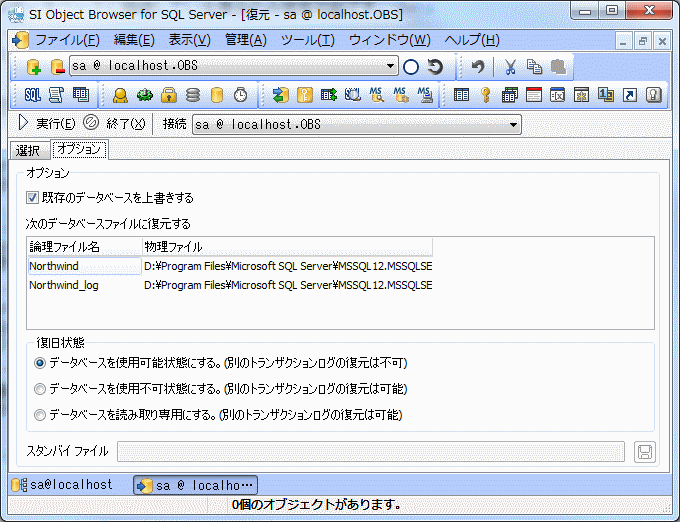
Task: Open the user management icon
Action: coord(119,95)
